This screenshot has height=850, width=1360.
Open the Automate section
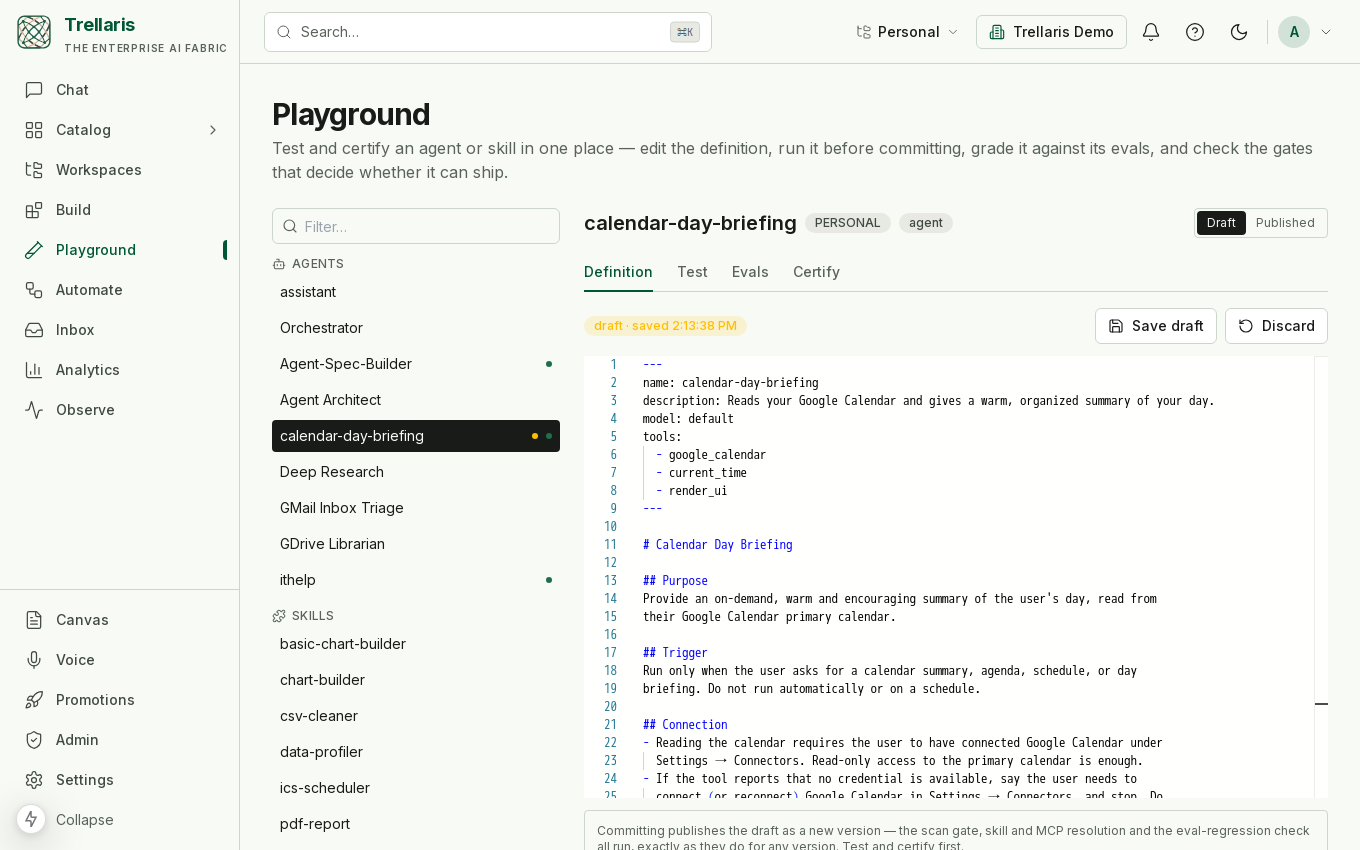[x=120, y=290]
